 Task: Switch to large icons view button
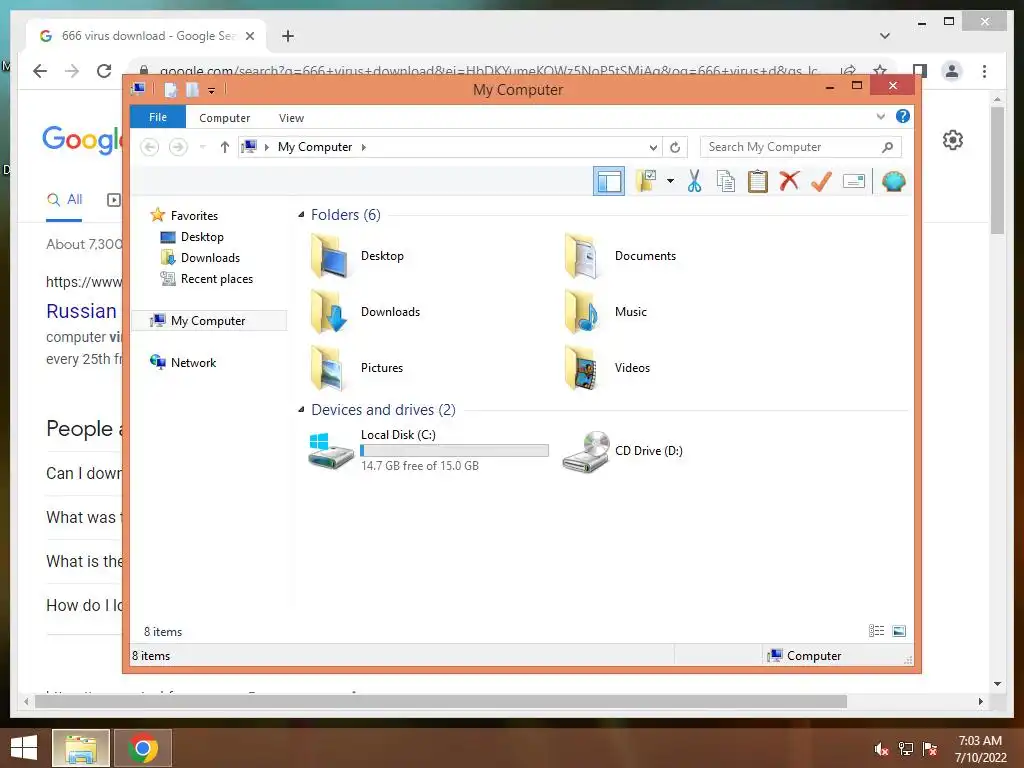tap(899, 630)
